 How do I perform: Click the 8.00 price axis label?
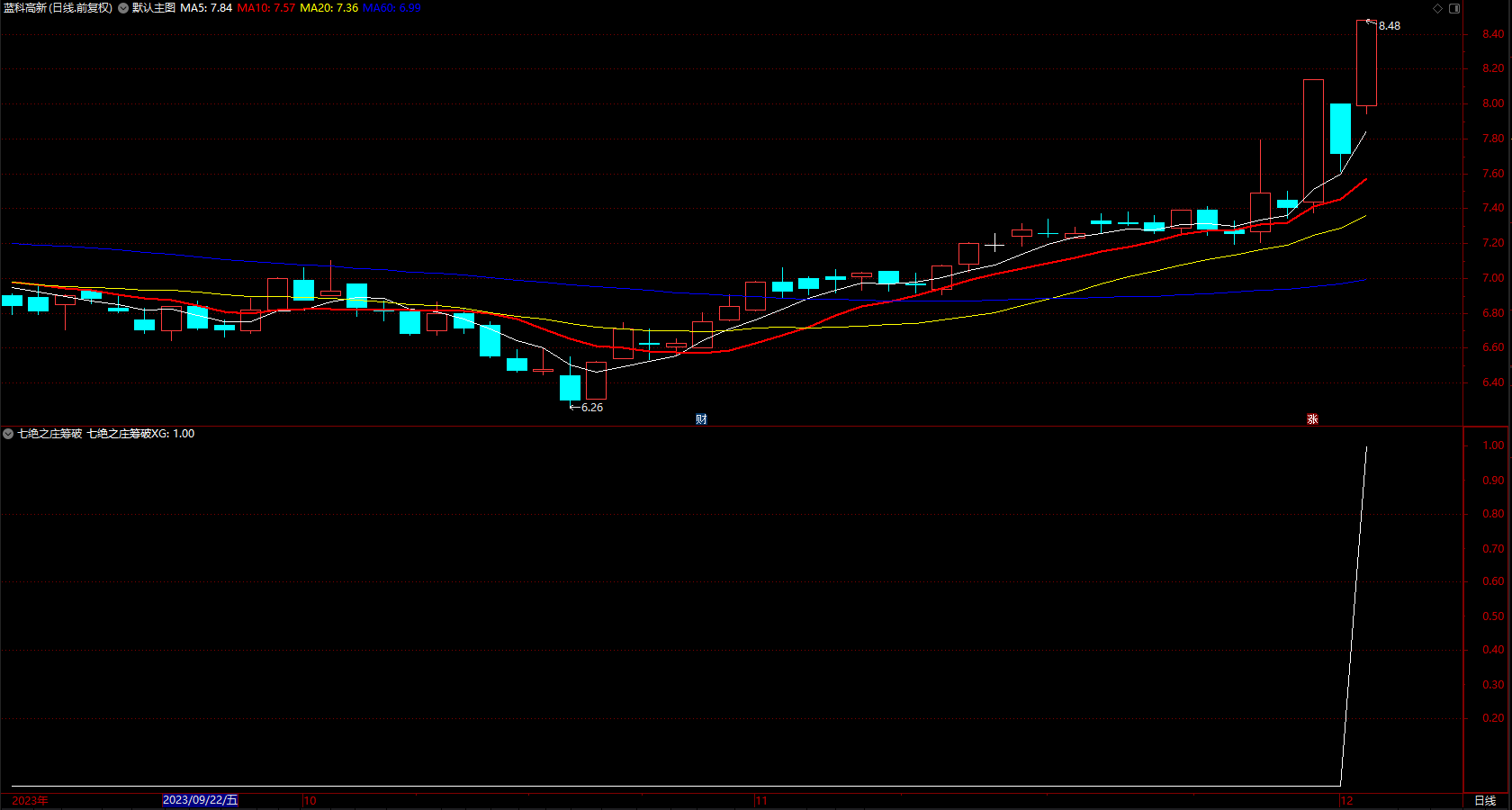coord(1493,103)
